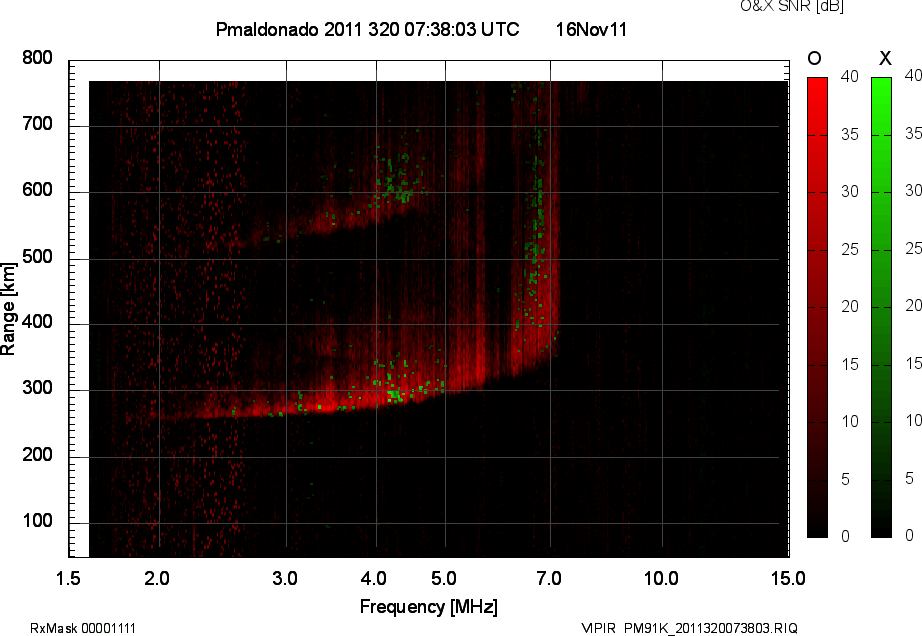Image resolution: width=922 pixels, height=636 pixels.
Task: Click the 300 km range tick label
Action: [37, 388]
